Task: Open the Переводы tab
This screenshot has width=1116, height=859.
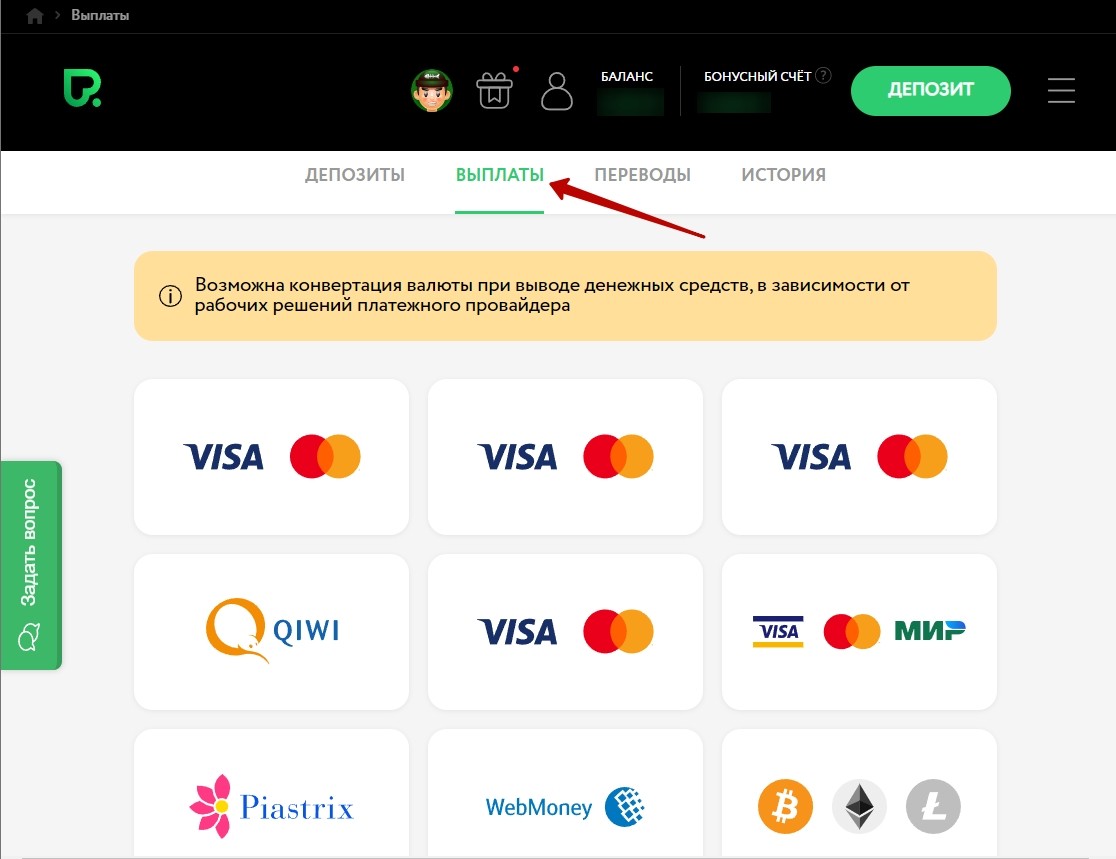Action: [642, 175]
